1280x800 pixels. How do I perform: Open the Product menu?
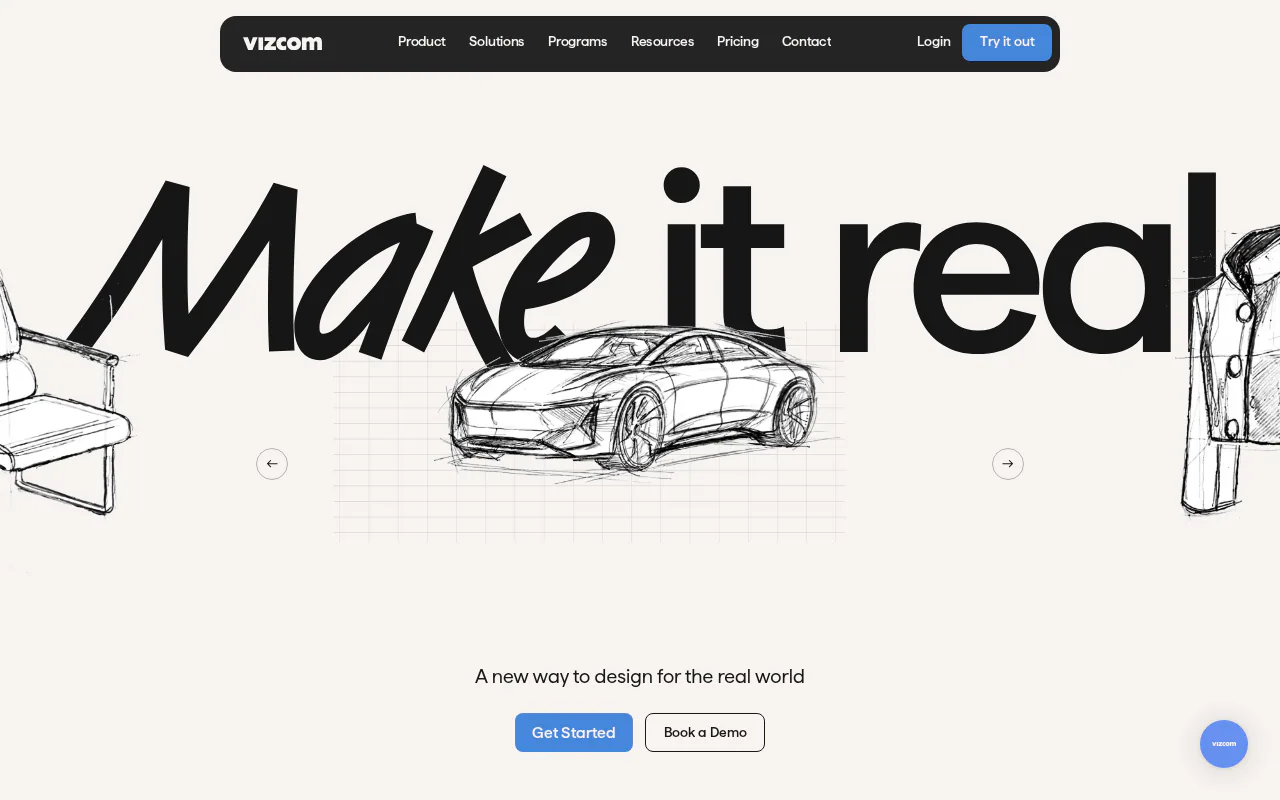coord(422,42)
